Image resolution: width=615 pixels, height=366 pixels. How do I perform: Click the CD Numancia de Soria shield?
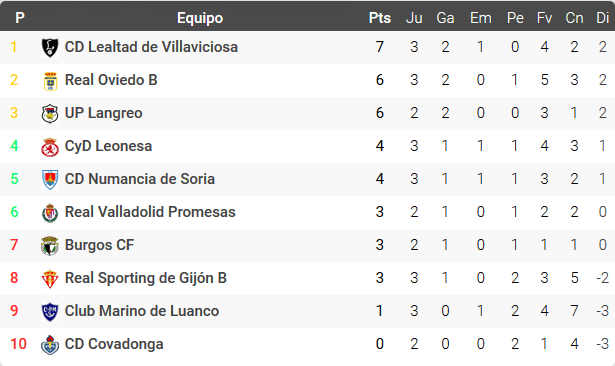pyautogui.click(x=50, y=180)
